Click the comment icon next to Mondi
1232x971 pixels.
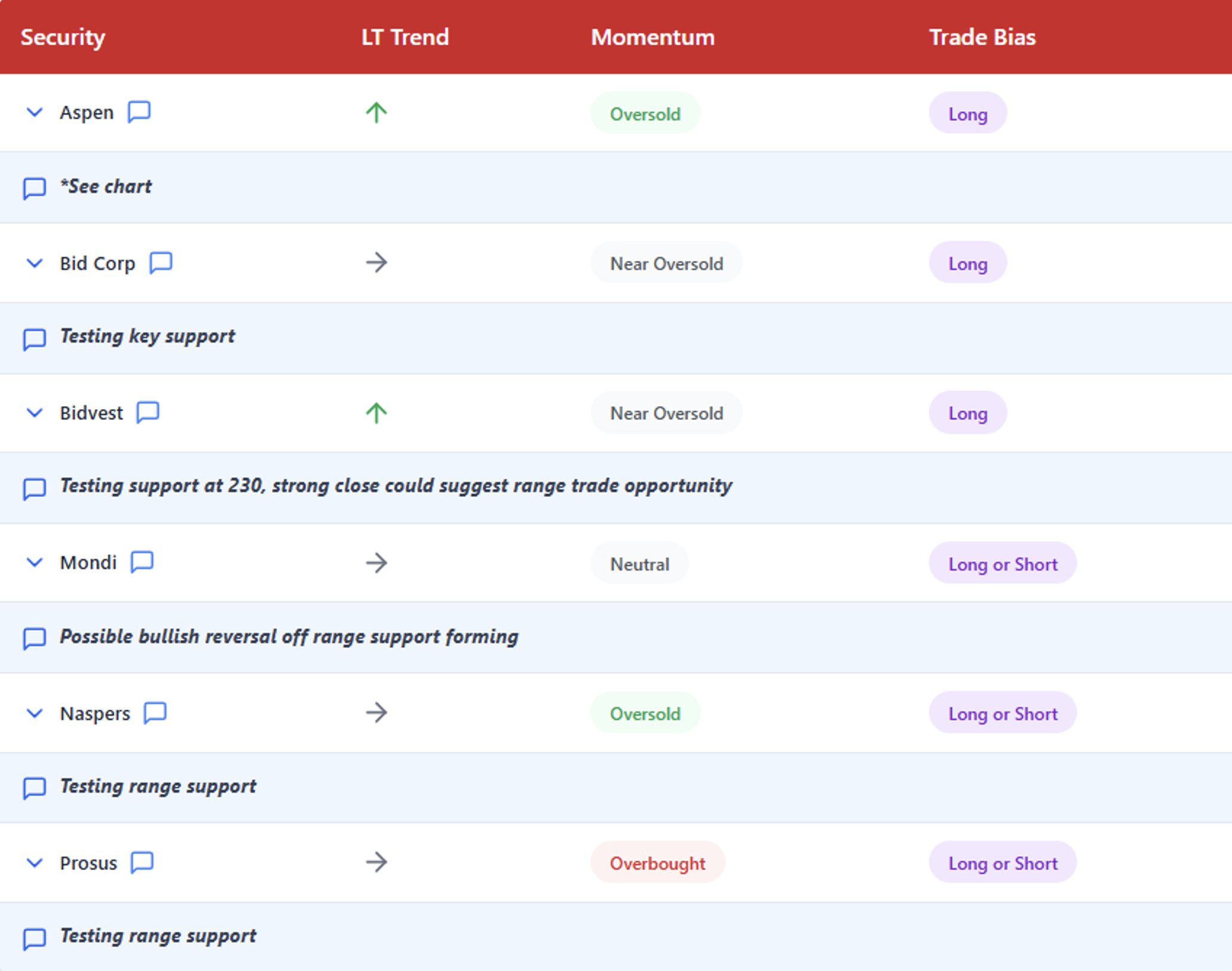pyautogui.click(x=142, y=562)
